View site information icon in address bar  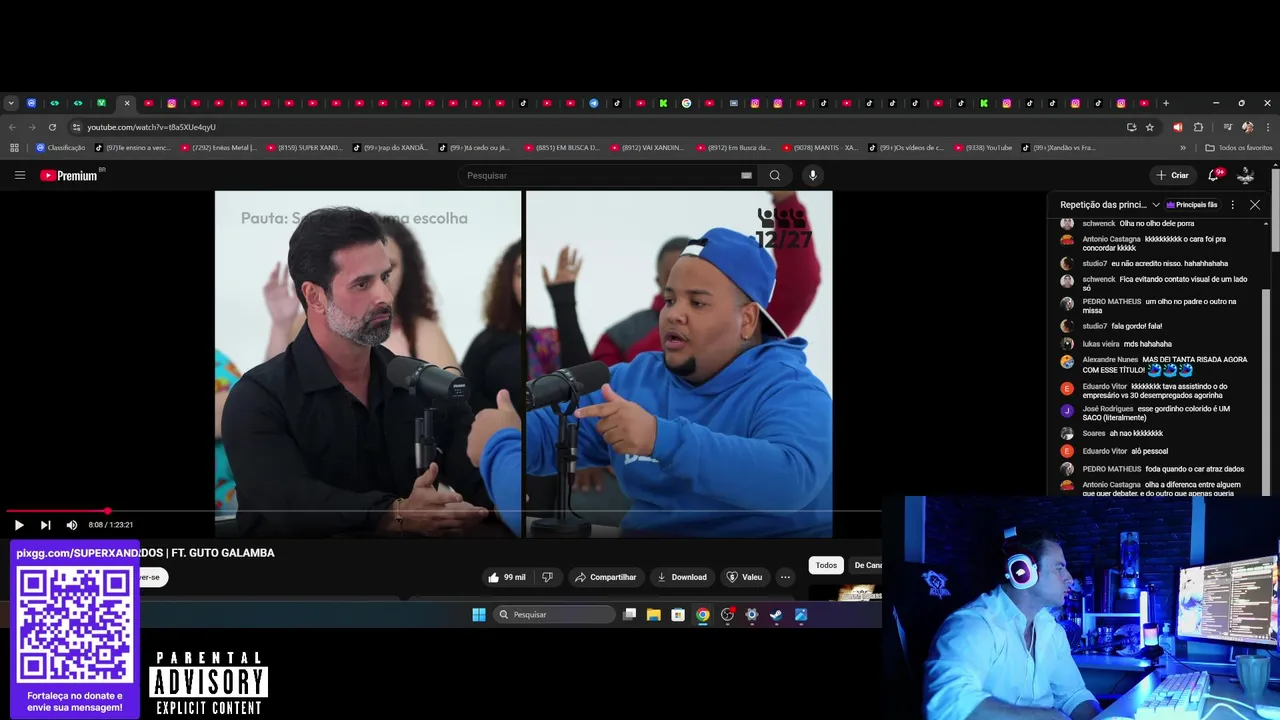tap(76, 127)
